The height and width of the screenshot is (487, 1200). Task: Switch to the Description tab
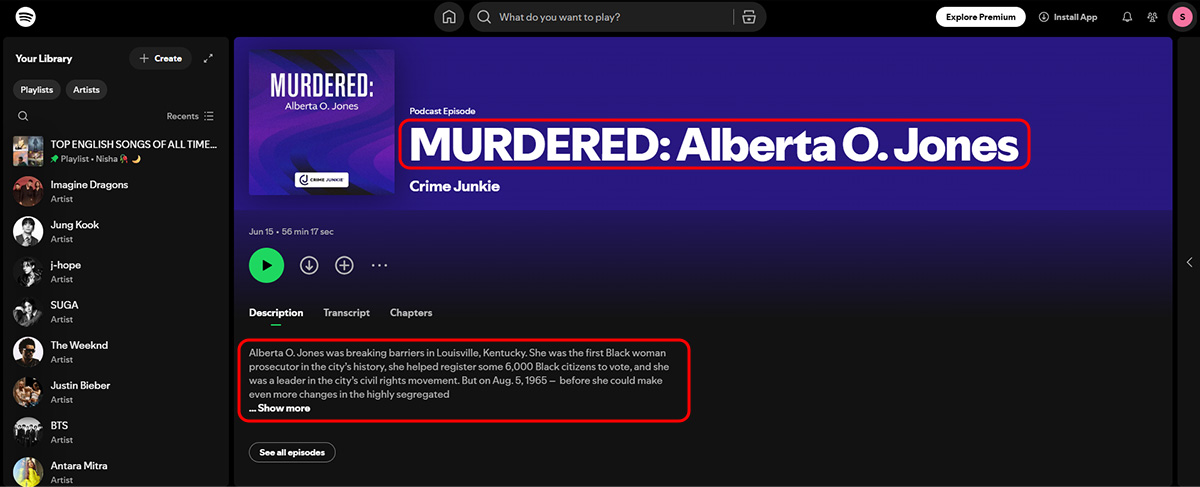[276, 313]
